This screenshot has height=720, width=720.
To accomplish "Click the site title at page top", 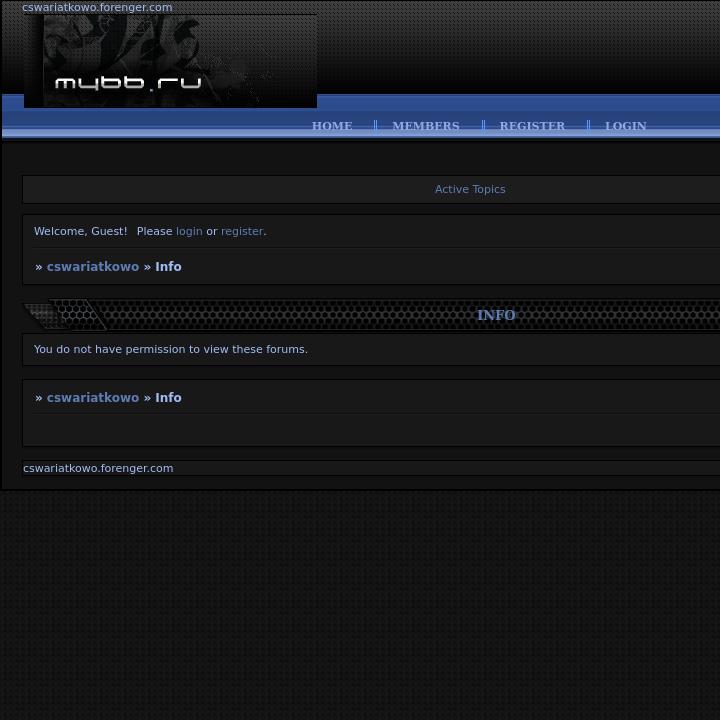I will coord(97,7).
